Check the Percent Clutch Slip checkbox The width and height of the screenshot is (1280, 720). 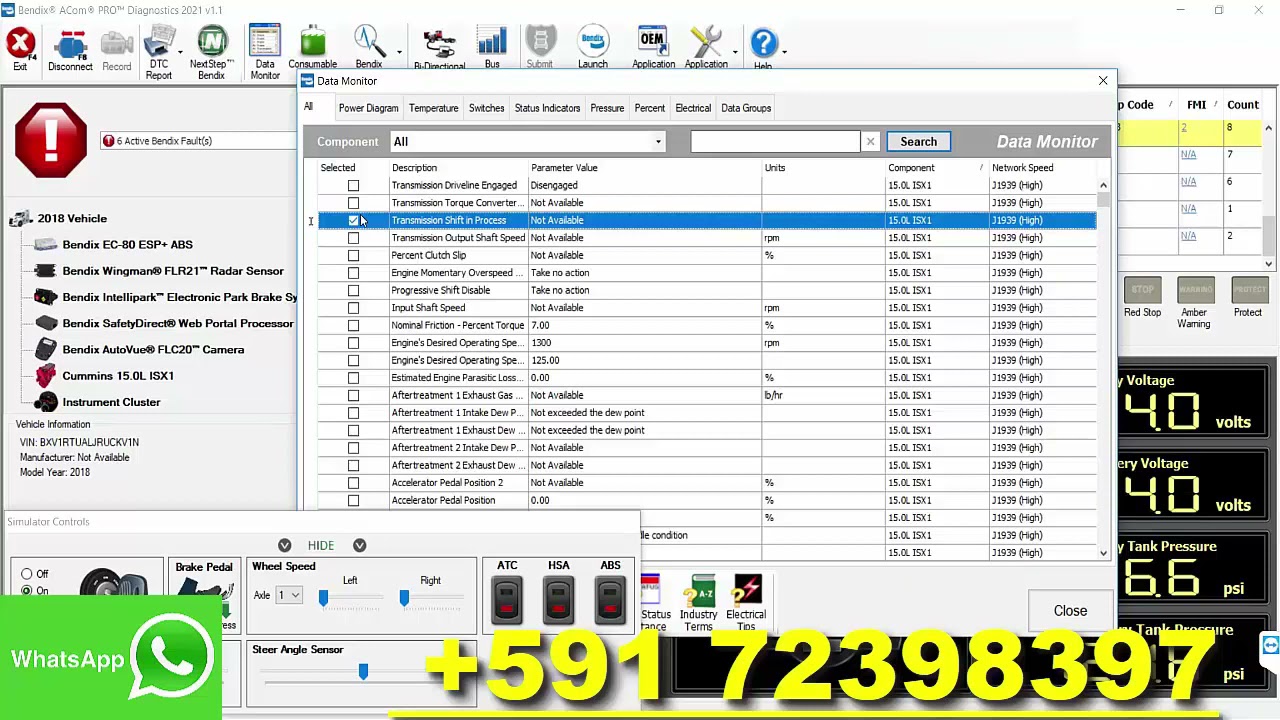tap(353, 255)
